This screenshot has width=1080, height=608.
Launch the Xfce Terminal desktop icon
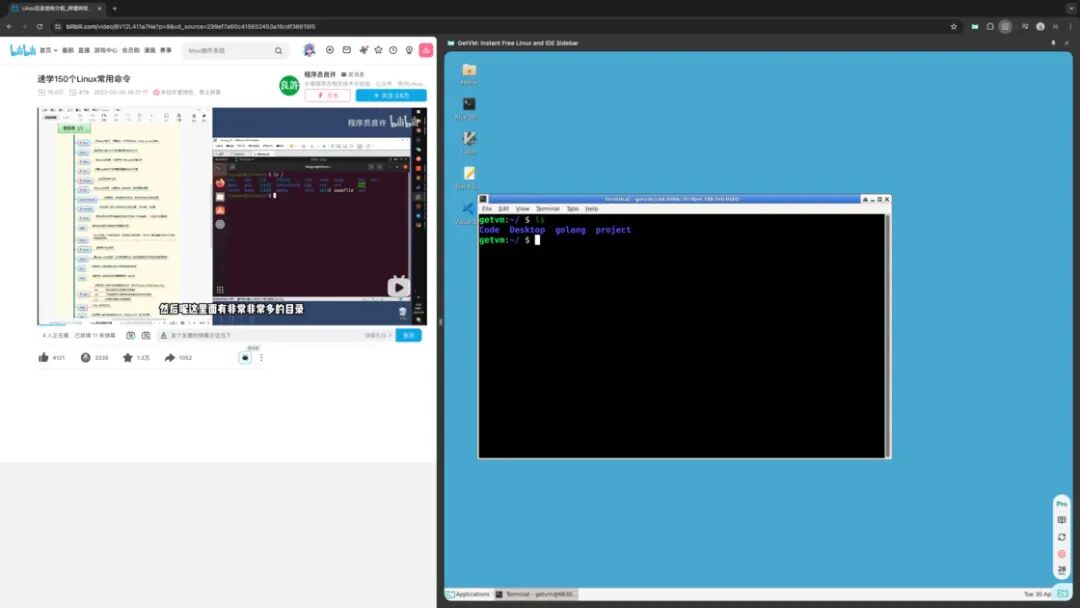click(468, 107)
